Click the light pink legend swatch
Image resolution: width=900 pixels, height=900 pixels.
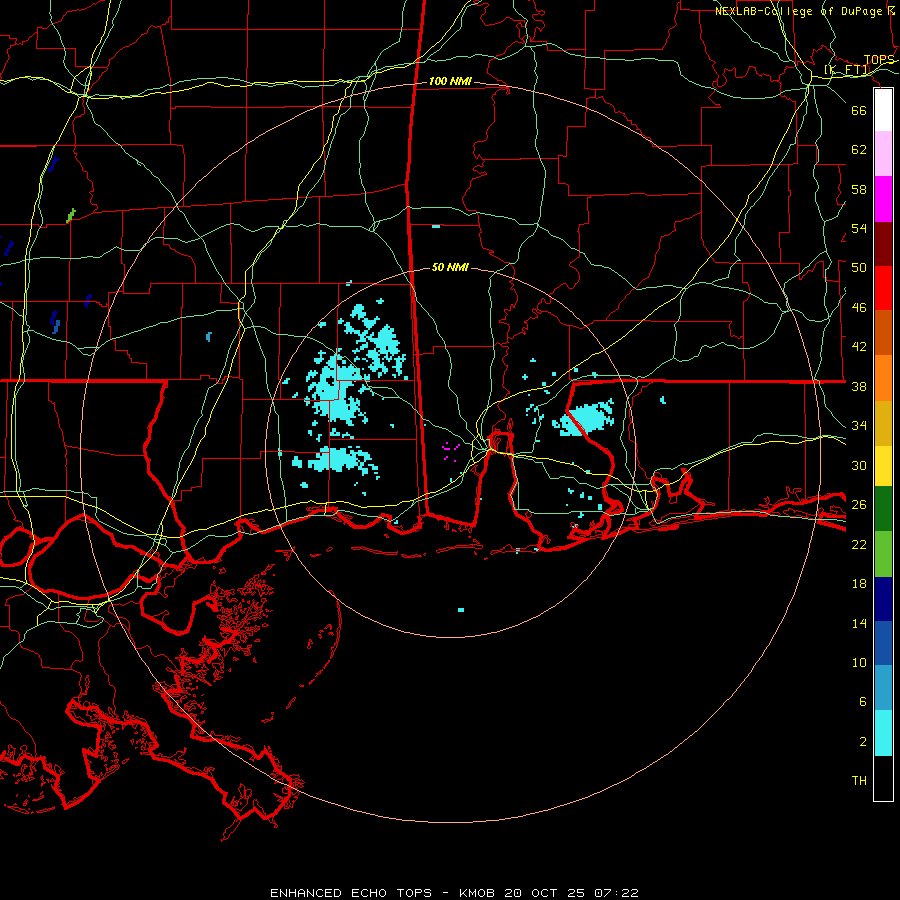point(883,153)
